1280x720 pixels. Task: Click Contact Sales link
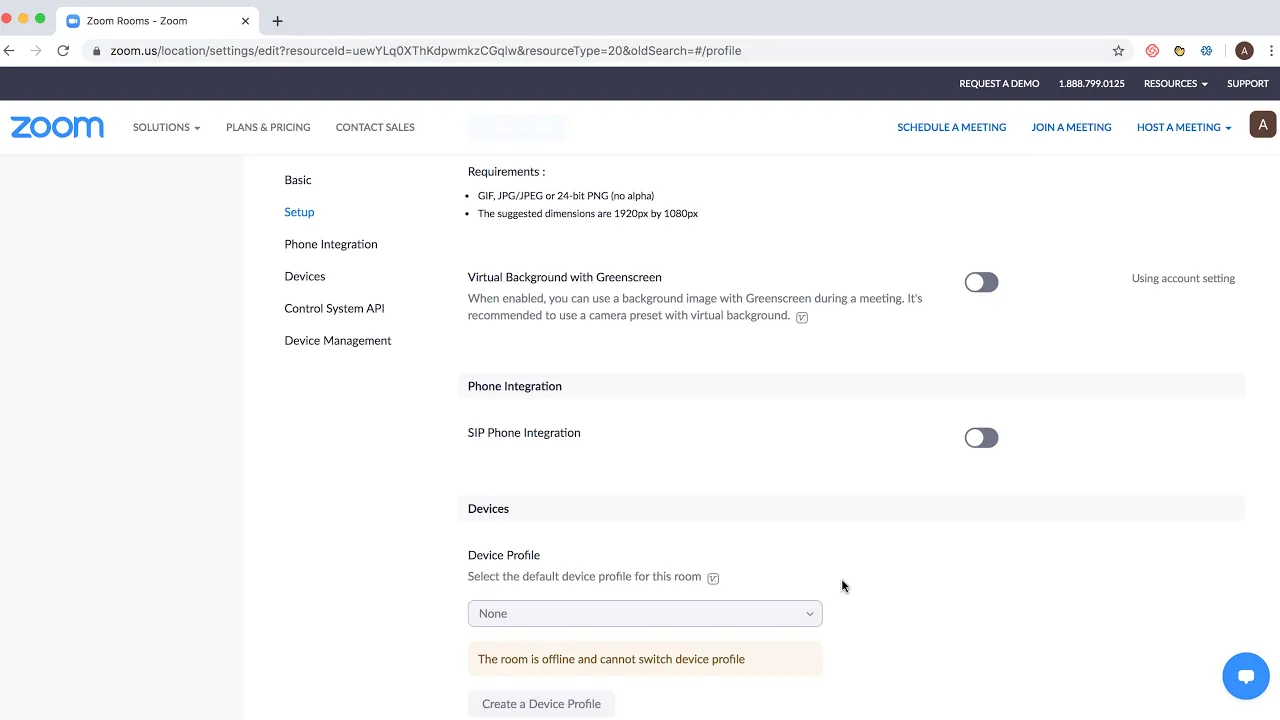tap(375, 127)
